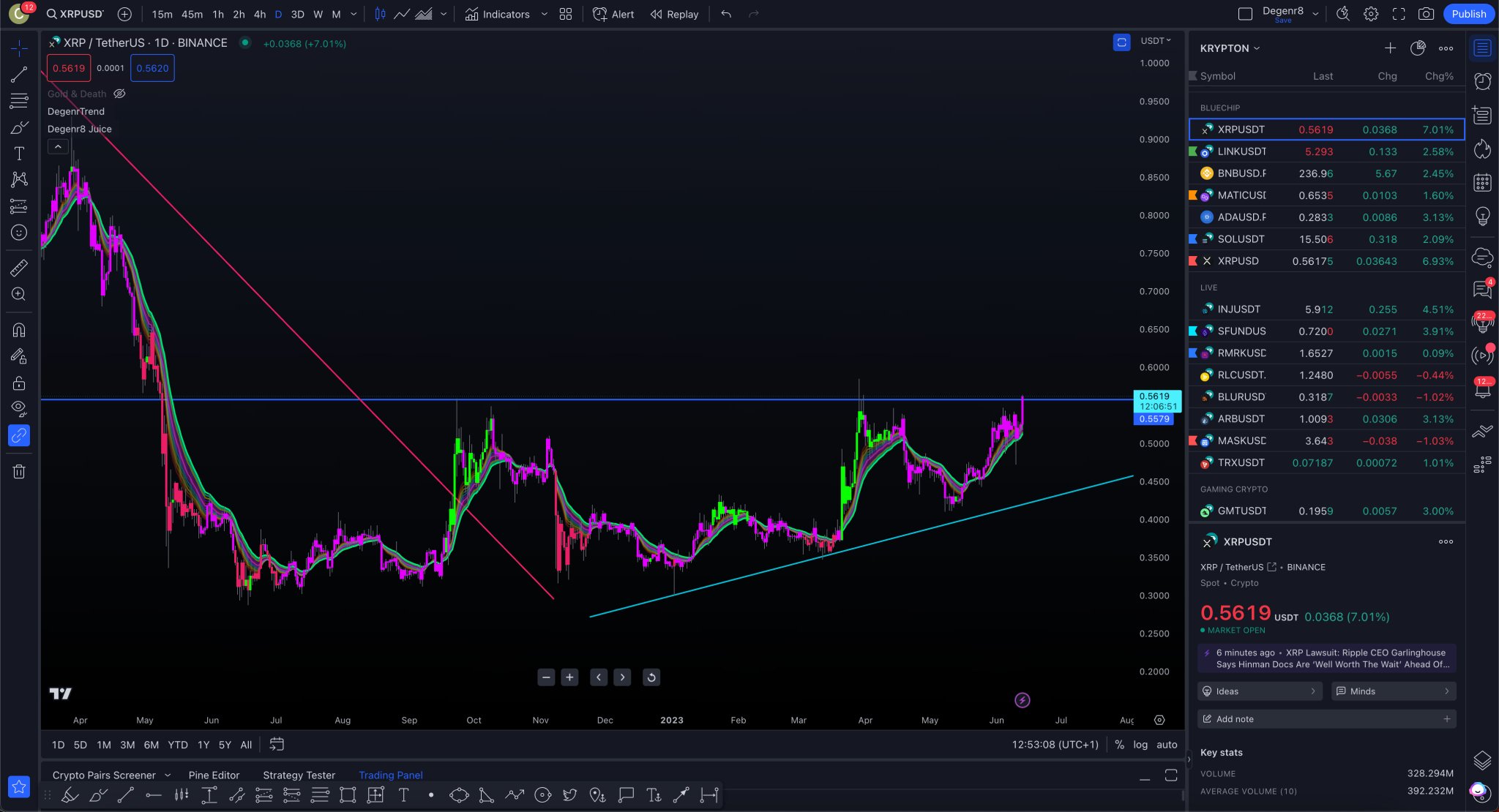Start bar Replay mode

click(x=674, y=14)
